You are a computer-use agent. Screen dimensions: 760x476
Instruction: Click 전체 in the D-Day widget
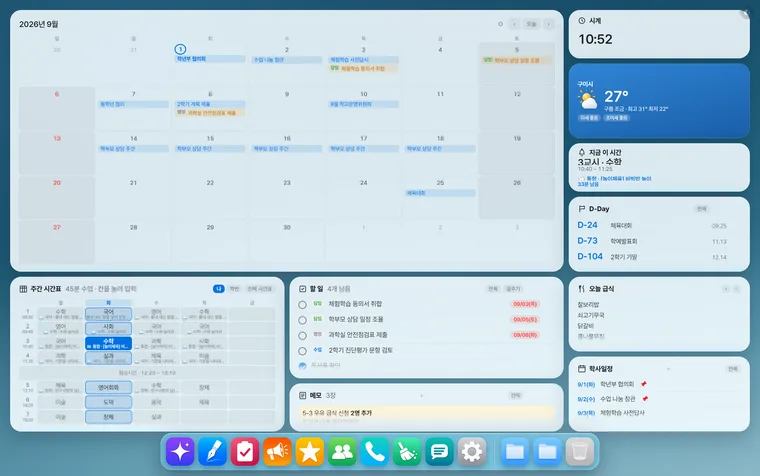coord(701,209)
